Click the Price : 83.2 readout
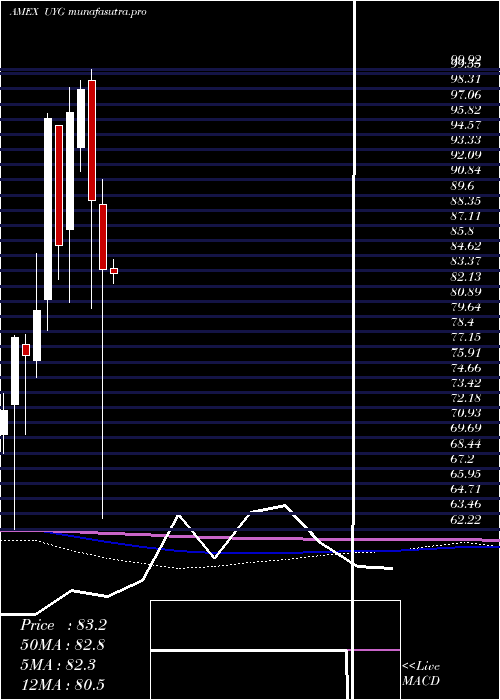 click(x=63, y=625)
